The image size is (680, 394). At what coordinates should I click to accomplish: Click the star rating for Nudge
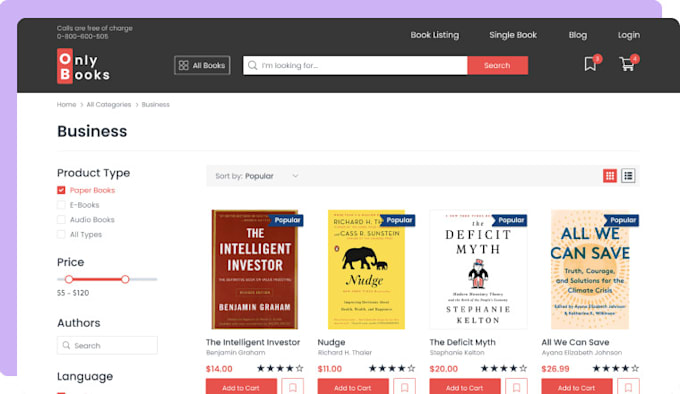click(x=392, y=369)
